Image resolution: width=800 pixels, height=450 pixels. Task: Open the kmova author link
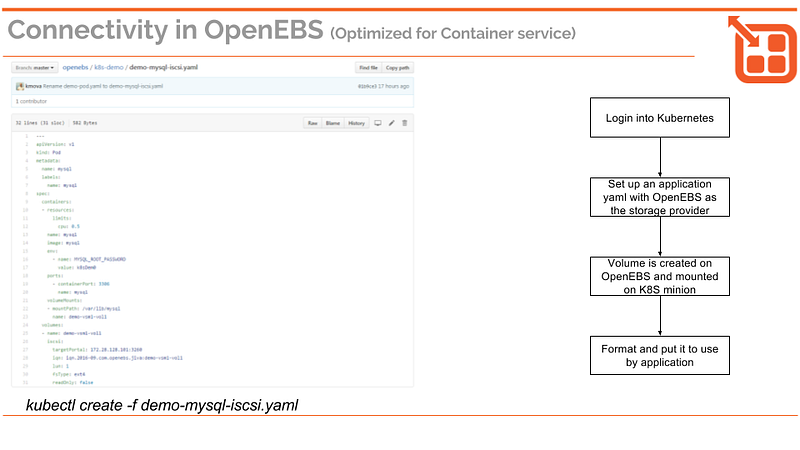pos(33,86)
